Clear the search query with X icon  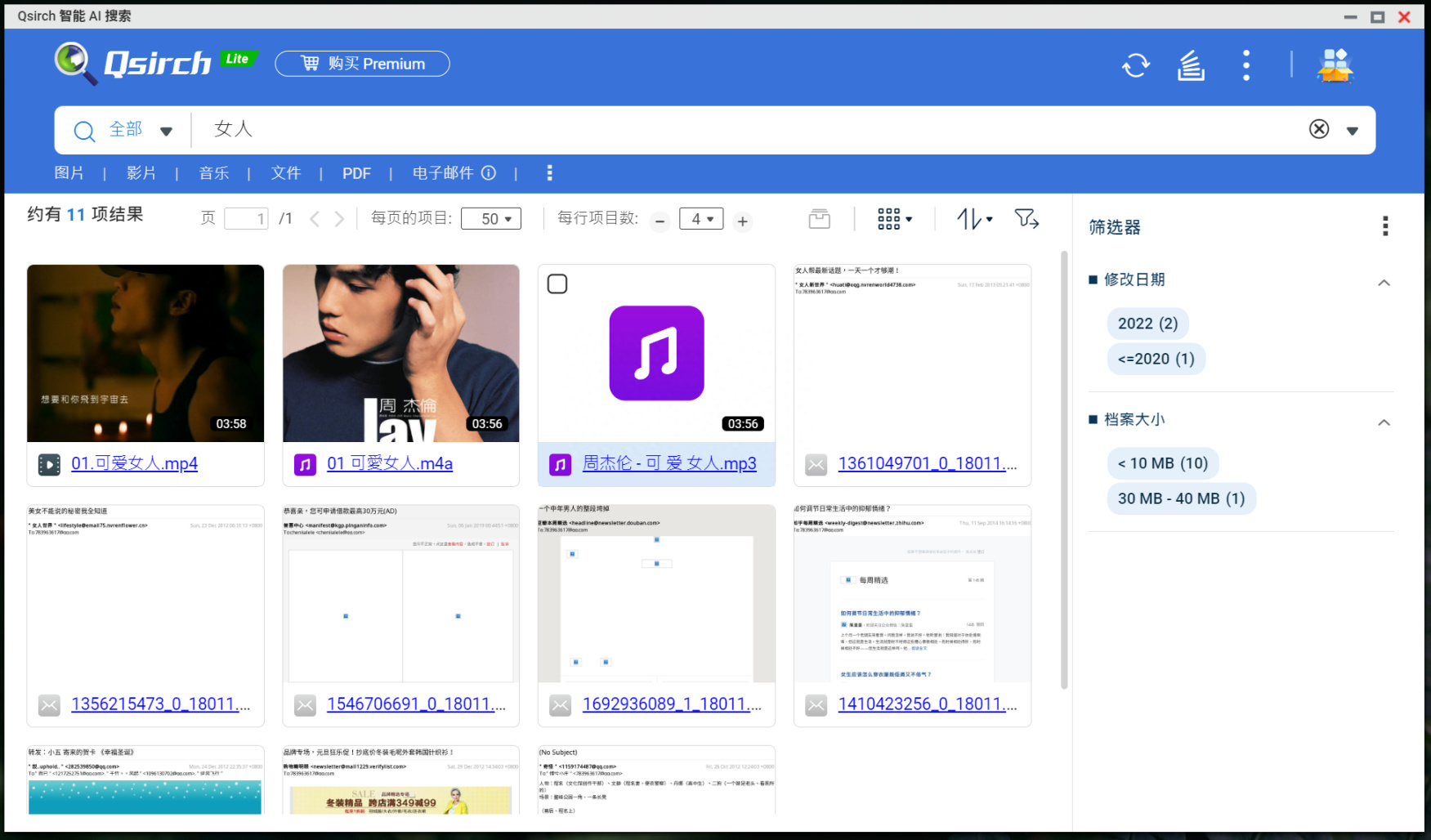pyautogui.click(x=1319, y=129)
